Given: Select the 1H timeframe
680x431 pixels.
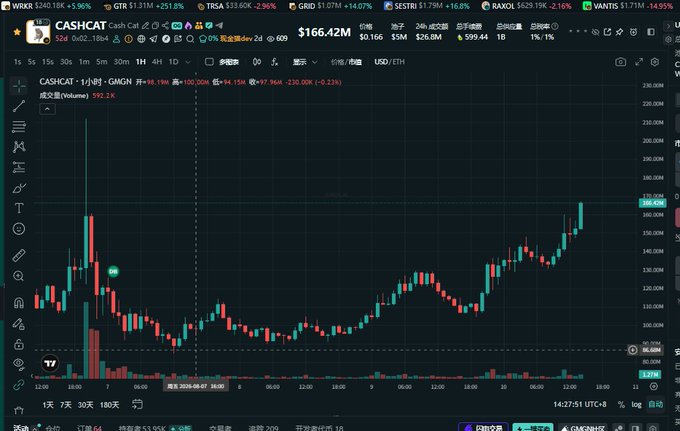Looking at the screenshot, I should click(x=141, y=62).
